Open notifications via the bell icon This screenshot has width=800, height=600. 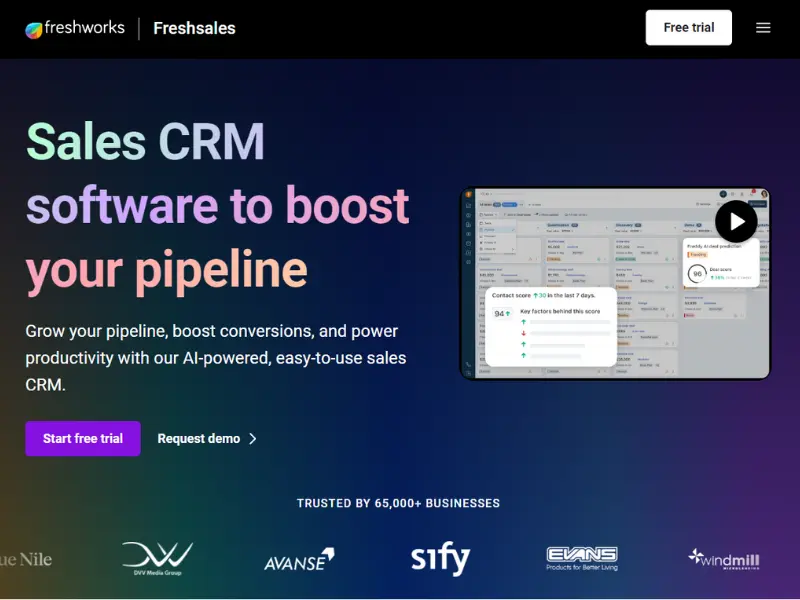tap(753, 193)
